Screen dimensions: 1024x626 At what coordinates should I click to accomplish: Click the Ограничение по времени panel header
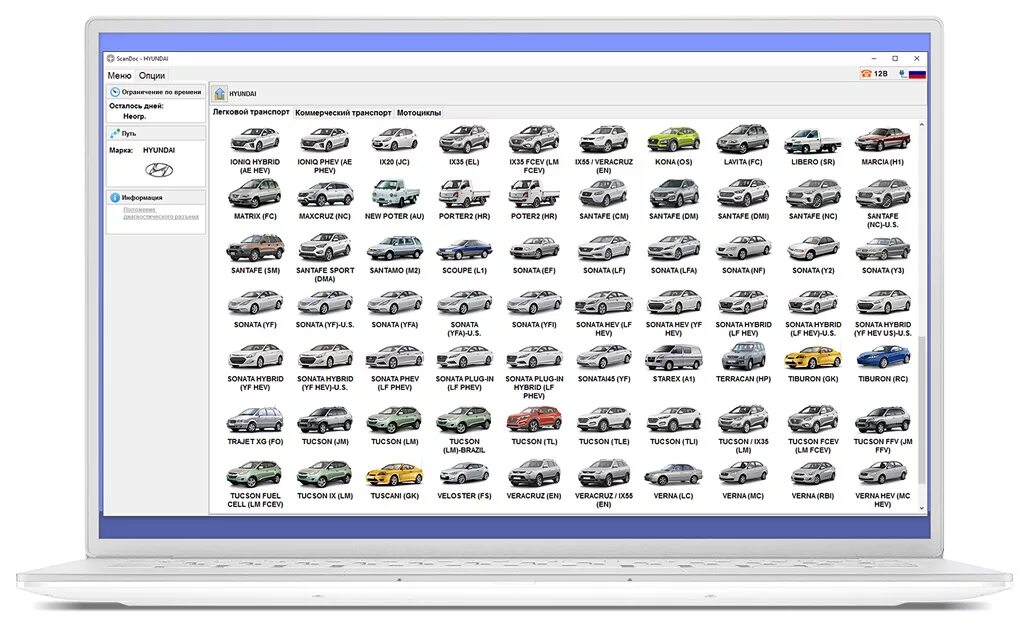(x=156, y=92)
